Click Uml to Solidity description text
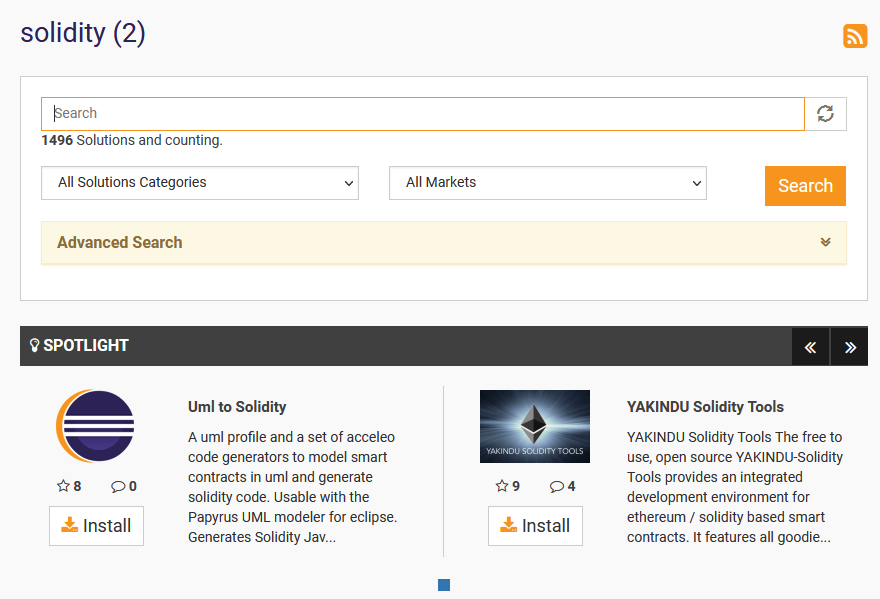880x599 pixels. tap(292, 487)
